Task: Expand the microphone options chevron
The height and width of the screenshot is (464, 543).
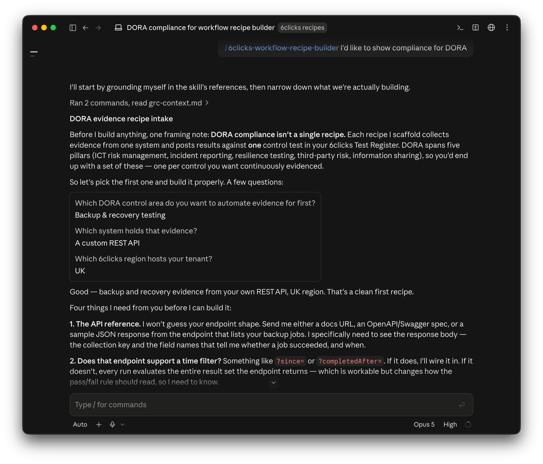Action: point(122,425)
